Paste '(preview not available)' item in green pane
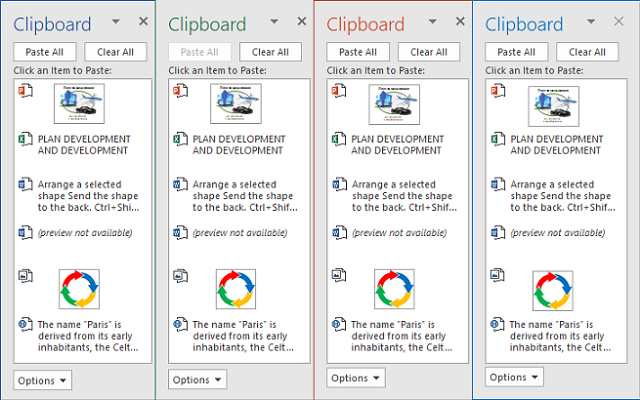 (240, 233)
